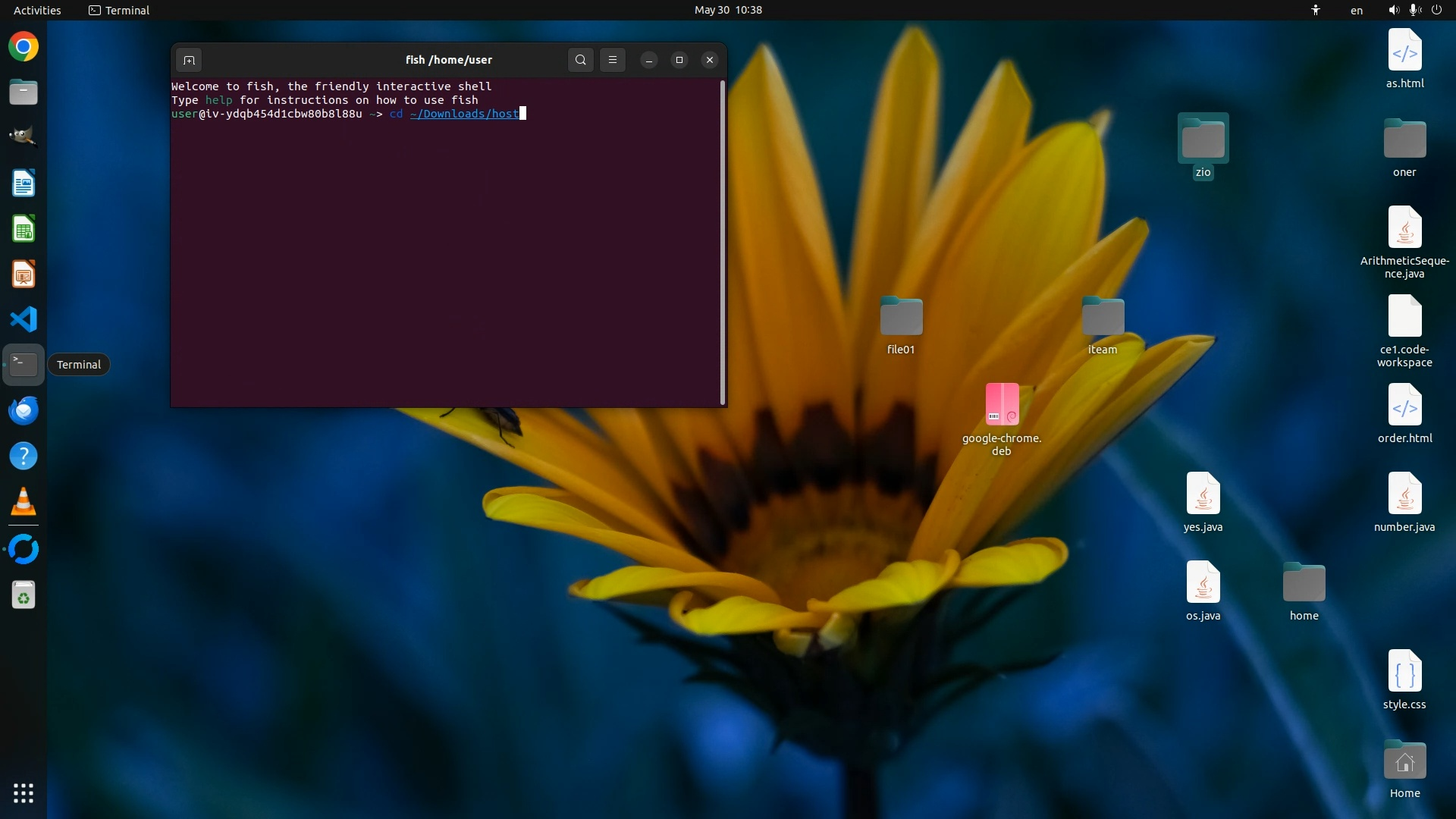
Task: Open Visual Studio Code from the dock
Action: click(x=24, y=319)
